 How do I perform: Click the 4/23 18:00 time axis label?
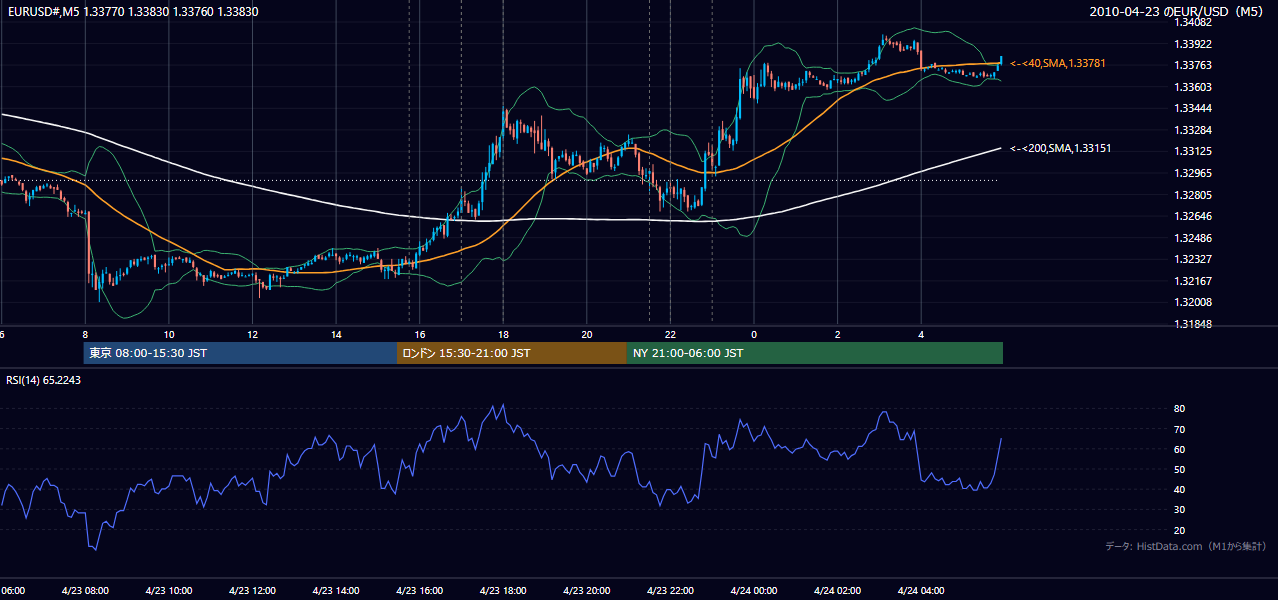(x=503, y=590)
